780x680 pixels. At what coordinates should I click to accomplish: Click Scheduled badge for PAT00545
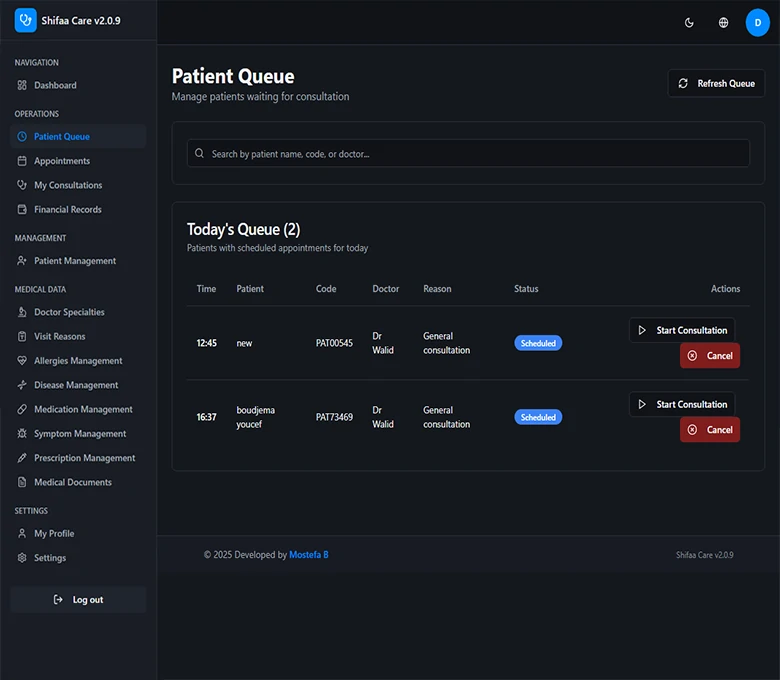tap(538, 343)
